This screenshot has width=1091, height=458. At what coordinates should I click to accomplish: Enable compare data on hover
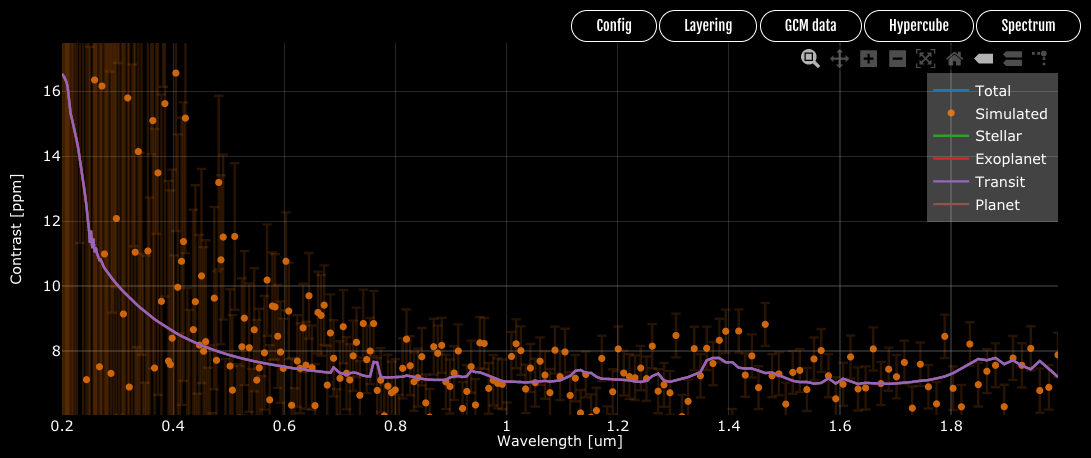1012,58
